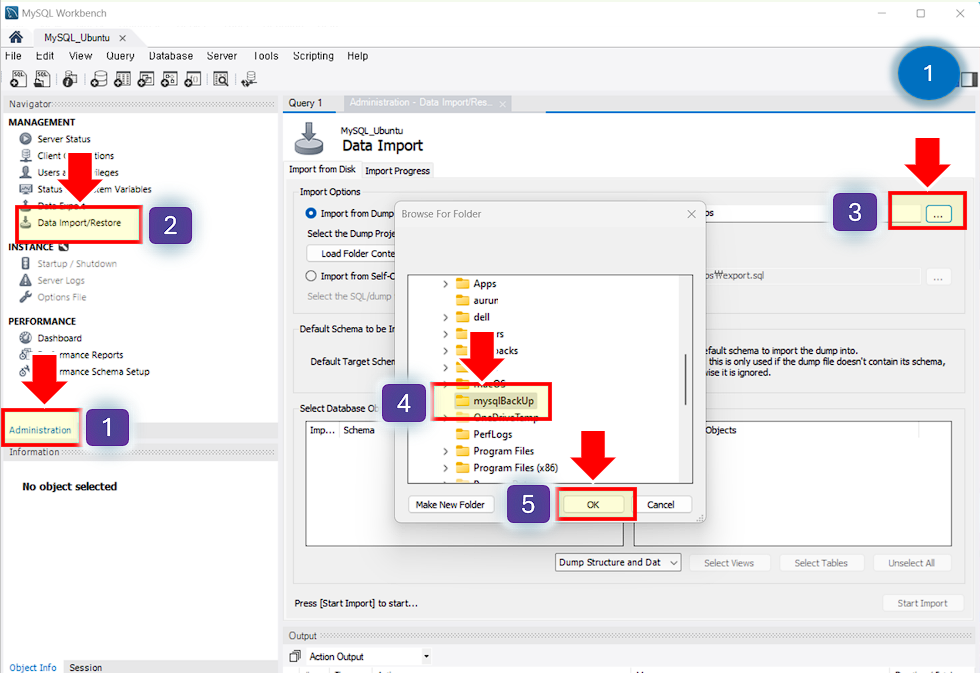This screenshot has width=980, height=673.
Task: Switch to the Administration navigator tab
Action: 40,430
